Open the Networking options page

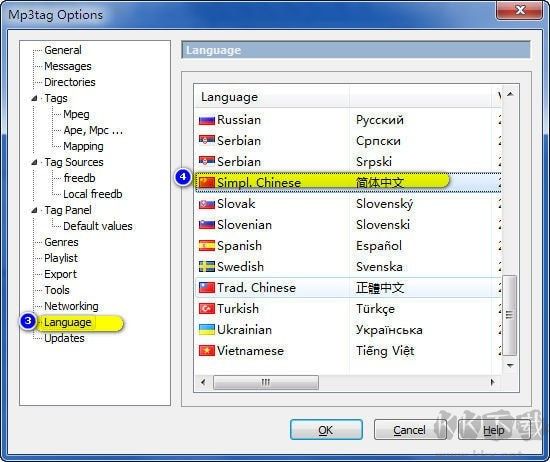(71, 306)
